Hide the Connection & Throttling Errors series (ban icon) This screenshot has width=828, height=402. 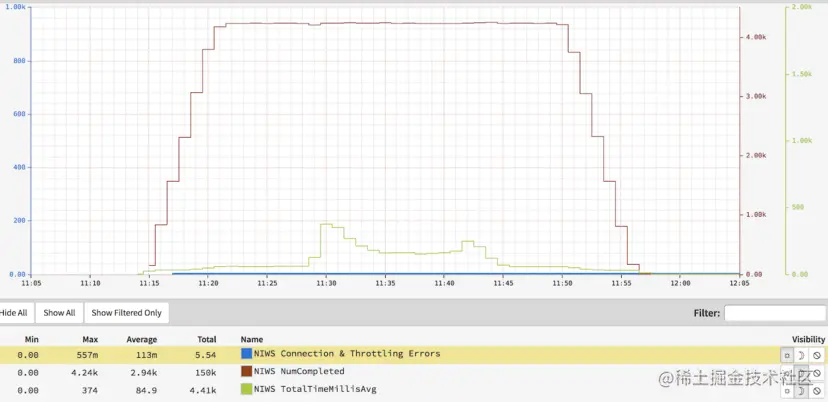point(816,356)
